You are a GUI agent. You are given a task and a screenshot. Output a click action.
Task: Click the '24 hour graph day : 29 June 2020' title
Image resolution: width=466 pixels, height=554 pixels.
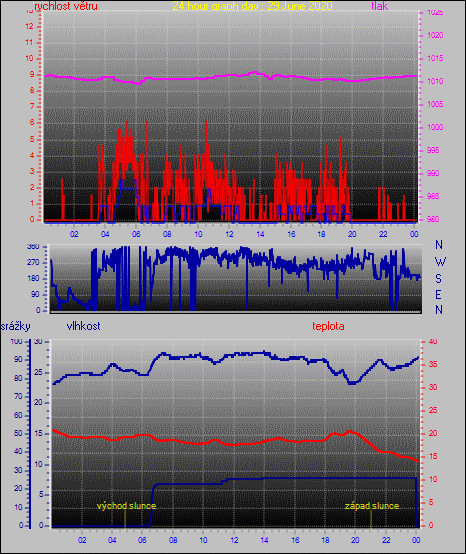coord(252,6)
